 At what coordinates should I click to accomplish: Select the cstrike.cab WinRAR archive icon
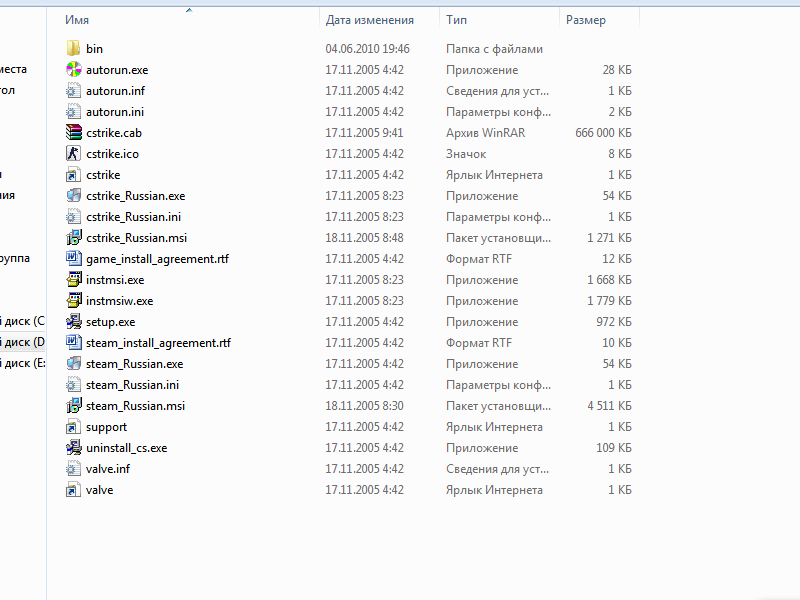[x=73, y=133]
